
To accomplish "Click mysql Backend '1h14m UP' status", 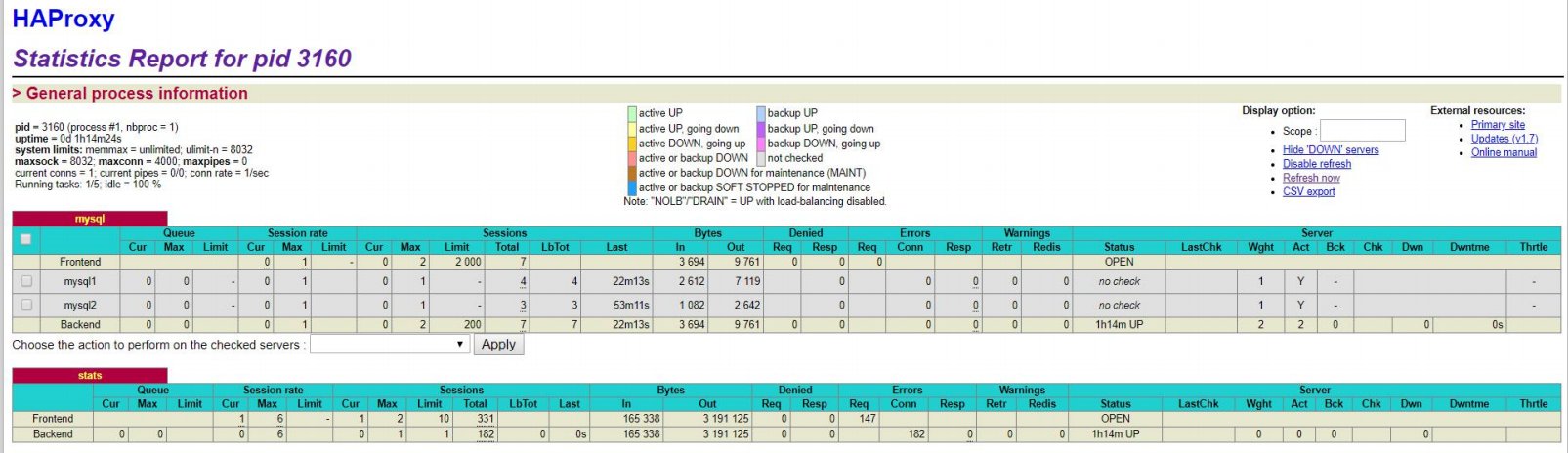I will tap(1119, 325).
